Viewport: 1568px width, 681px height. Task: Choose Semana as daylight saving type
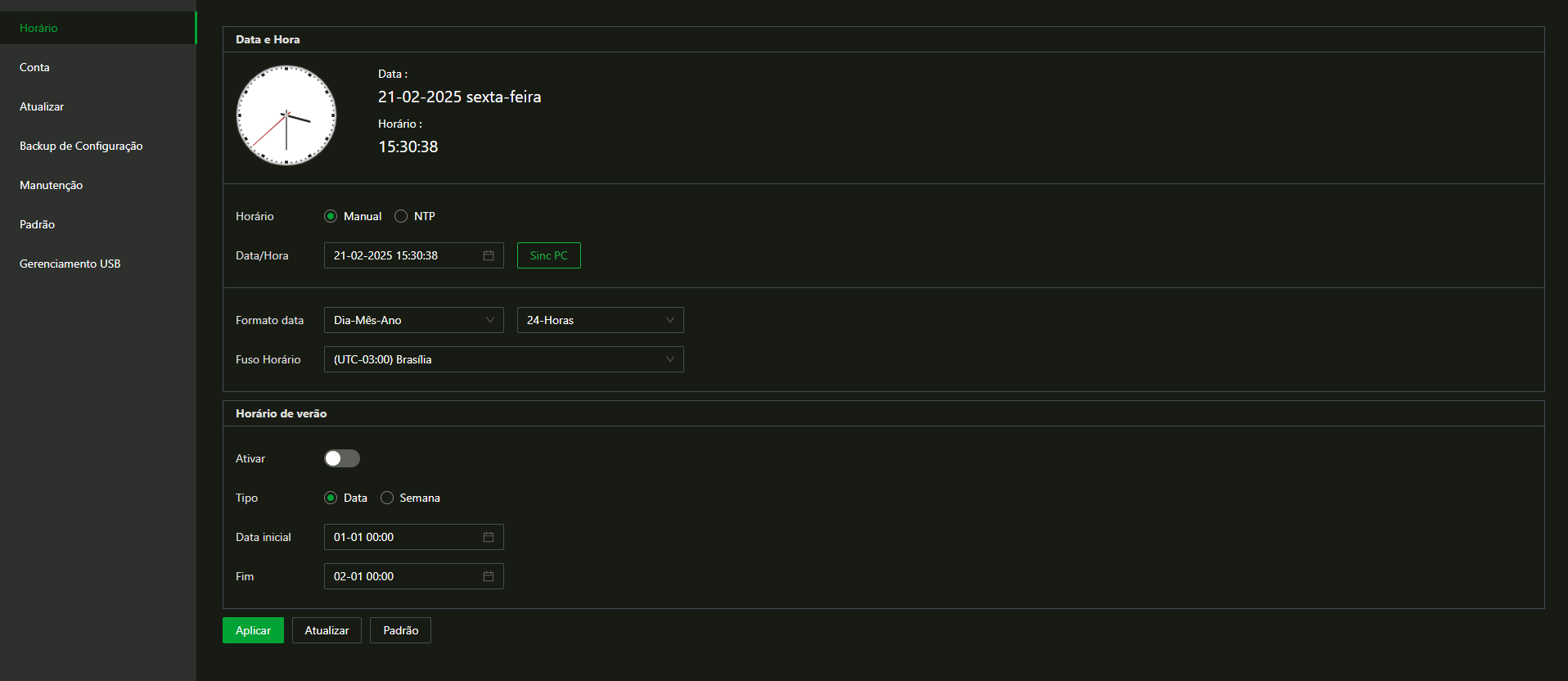pyautogui.click(x=387, y=498)
